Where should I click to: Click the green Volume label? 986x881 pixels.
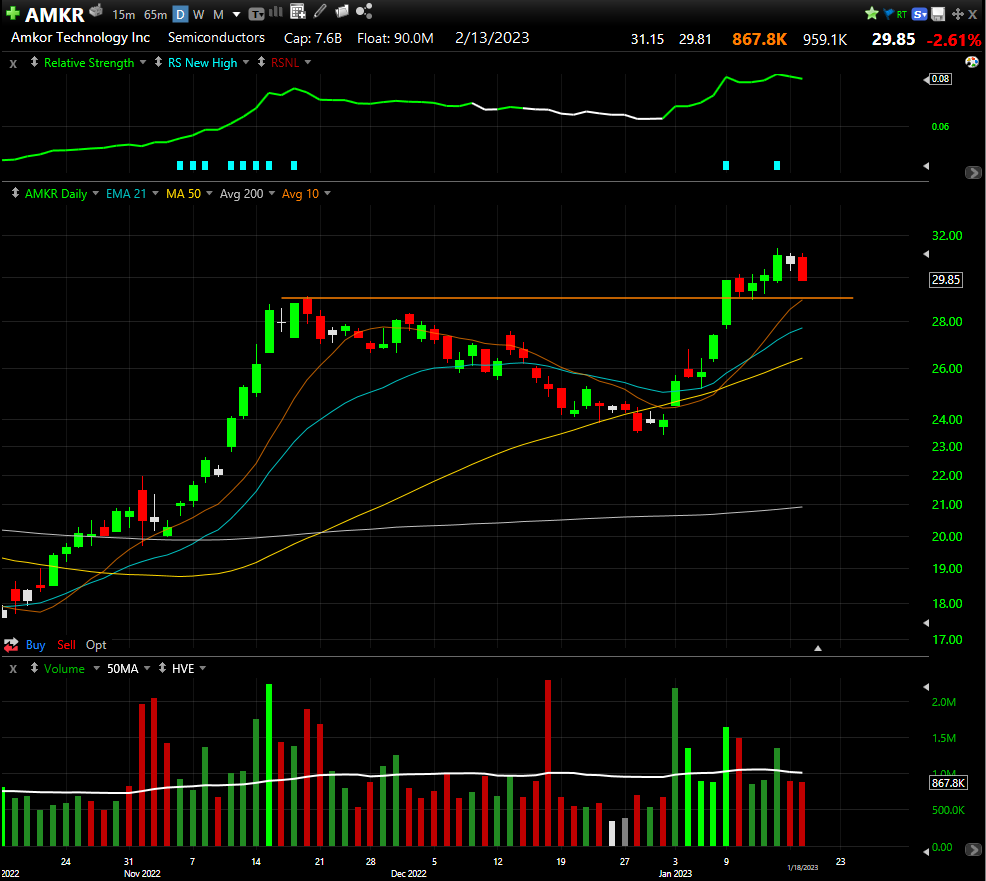pos(64,668)
